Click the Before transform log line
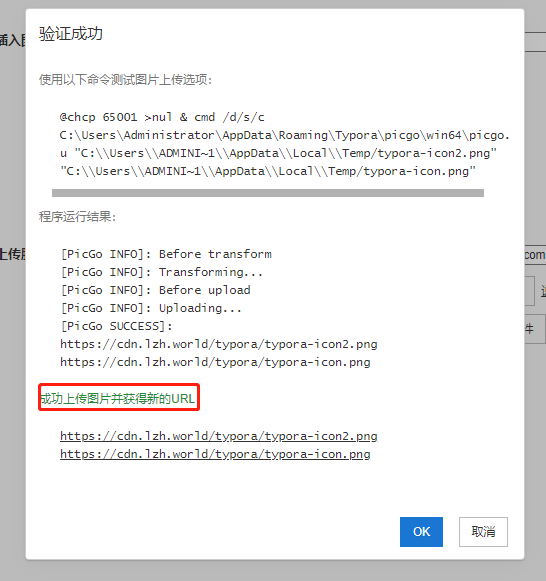This screenshot has height=581, width=546. [x=166, y=254]
